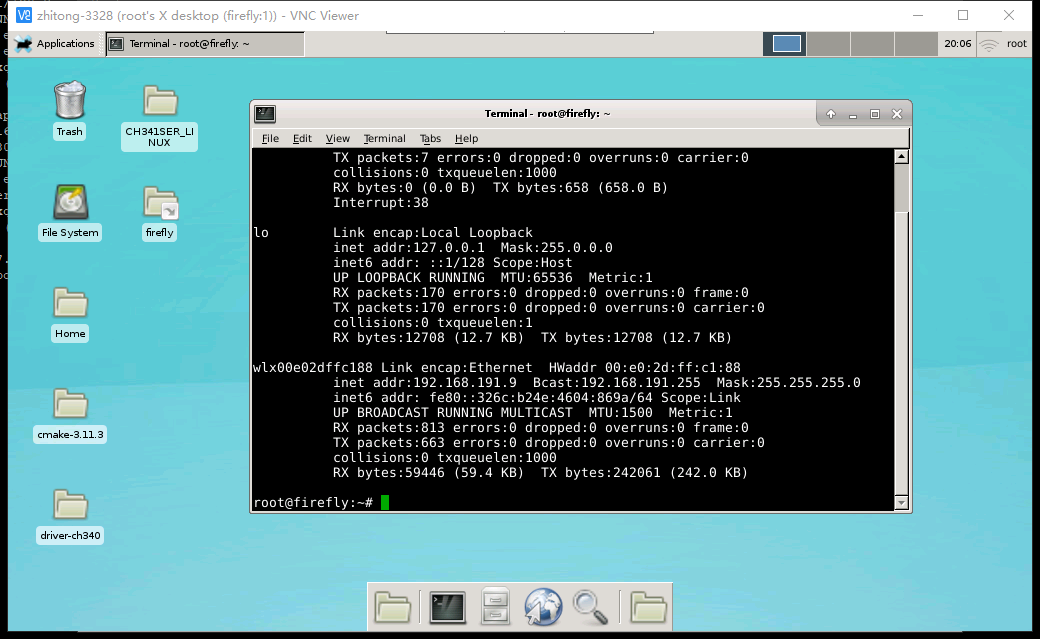This screenshot has width=1040, height=639.
Task: Switch to the second workspace
Action: pyautogui.click(x=829, y=44)
